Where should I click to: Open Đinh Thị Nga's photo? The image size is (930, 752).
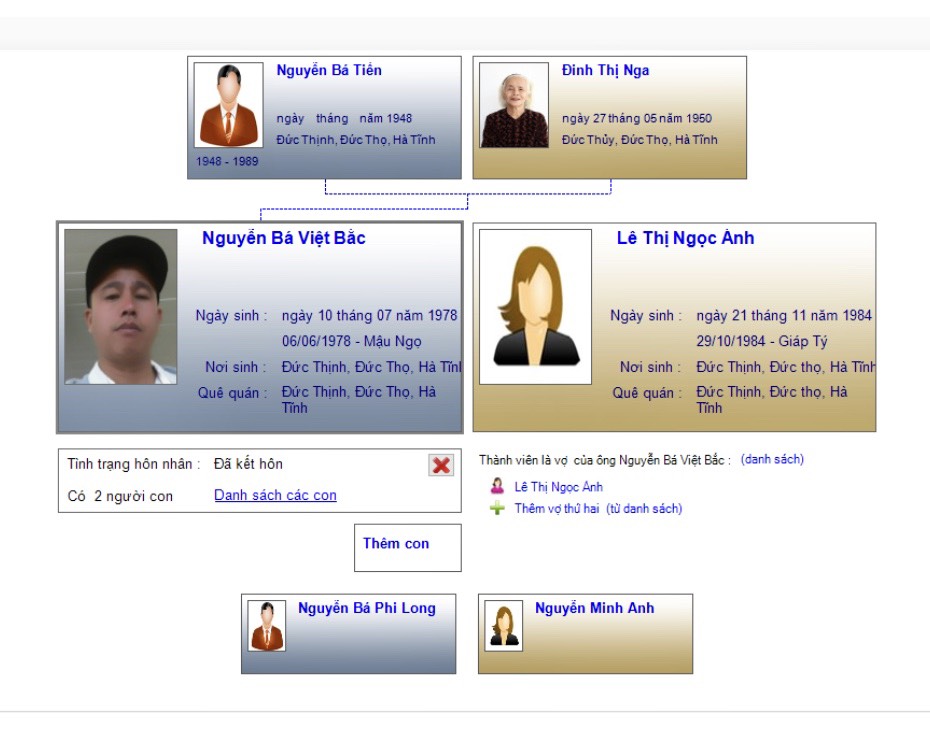[x=514, y=105]
